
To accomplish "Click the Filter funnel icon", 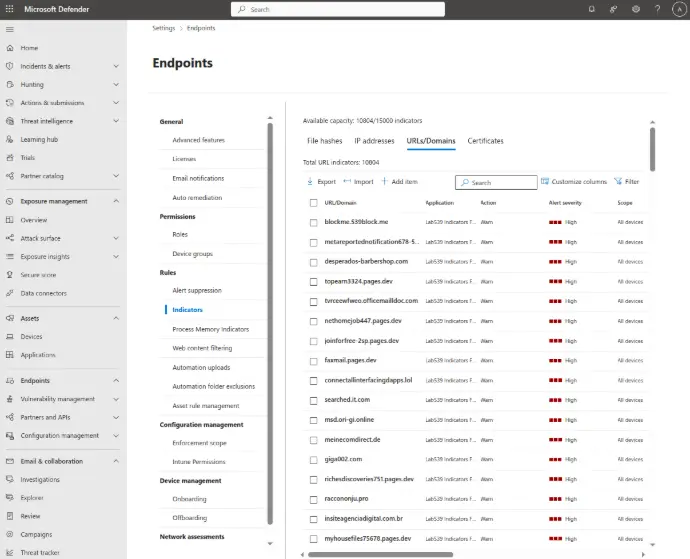I will click(618, 181).
